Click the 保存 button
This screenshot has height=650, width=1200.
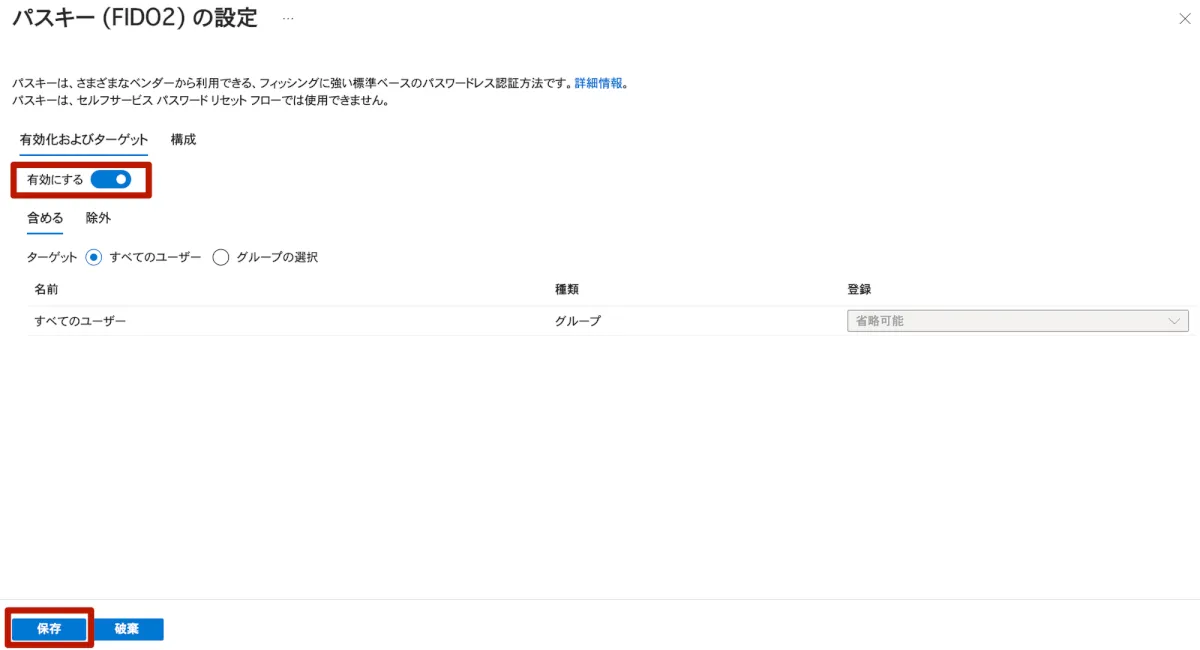click(x=49, y=629)
